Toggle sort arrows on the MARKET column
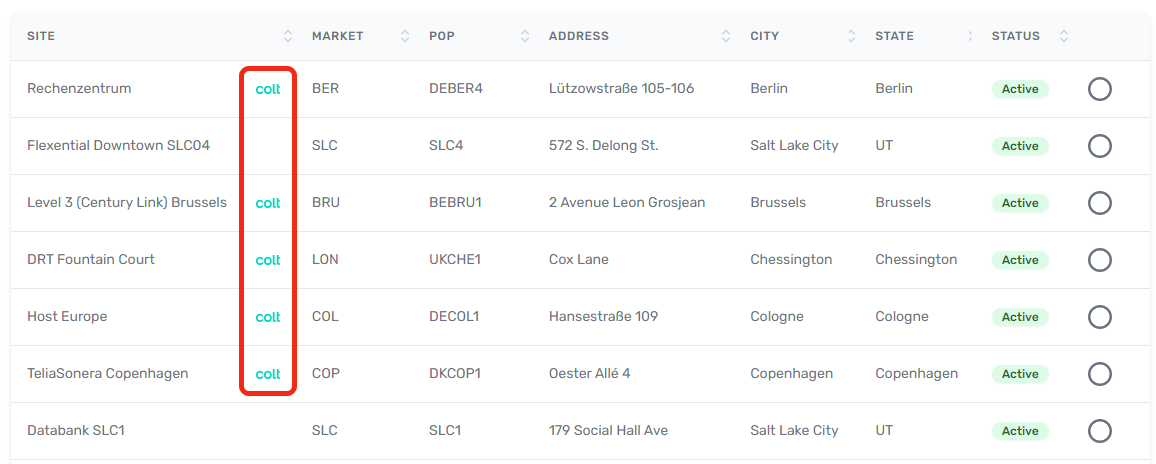The height and width of the screenshot is (464, 1156). (405, 36)
